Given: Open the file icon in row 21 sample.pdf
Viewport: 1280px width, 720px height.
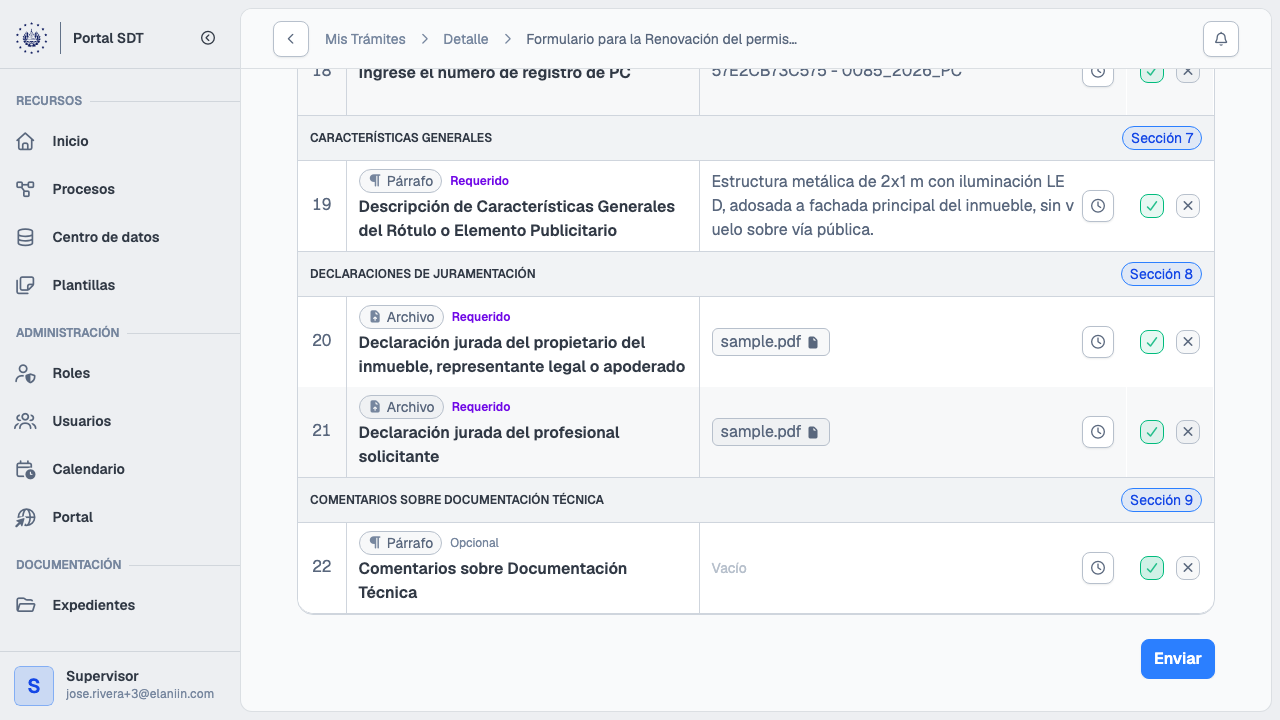Looking at the screenshot, I should coord(813,432).
